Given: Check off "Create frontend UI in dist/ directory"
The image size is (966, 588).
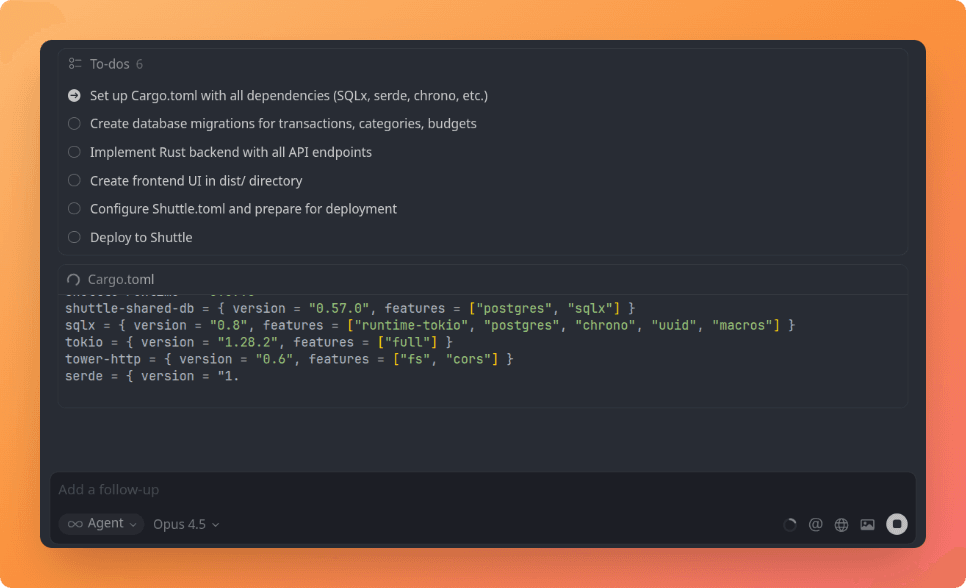Looking at the screenshot, I should (x=74, y=180).
